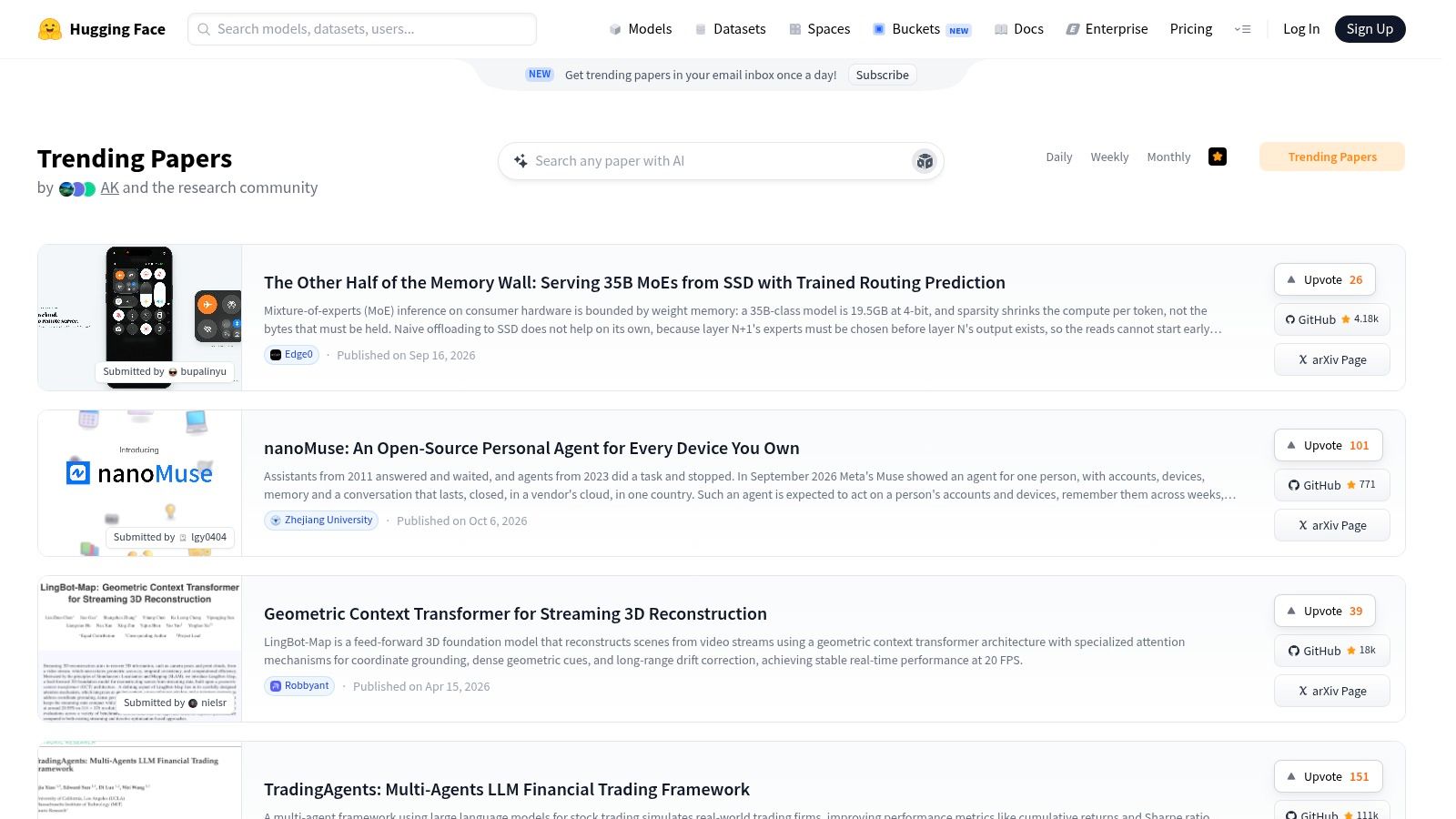
Task: Upvote the nanoMuse paper
Action: tap(1329, 445)
